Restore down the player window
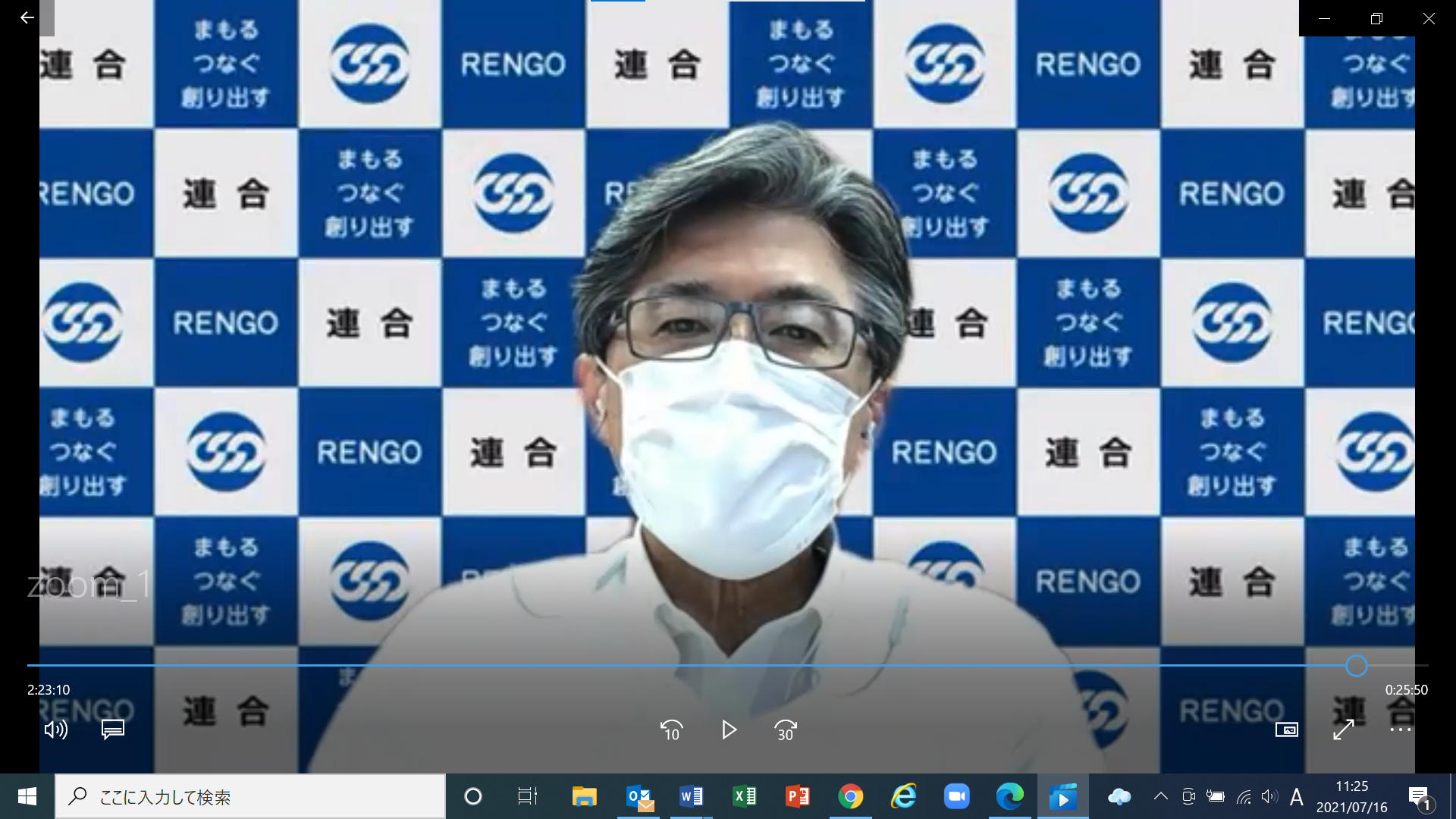 (x=1376, y=18)
